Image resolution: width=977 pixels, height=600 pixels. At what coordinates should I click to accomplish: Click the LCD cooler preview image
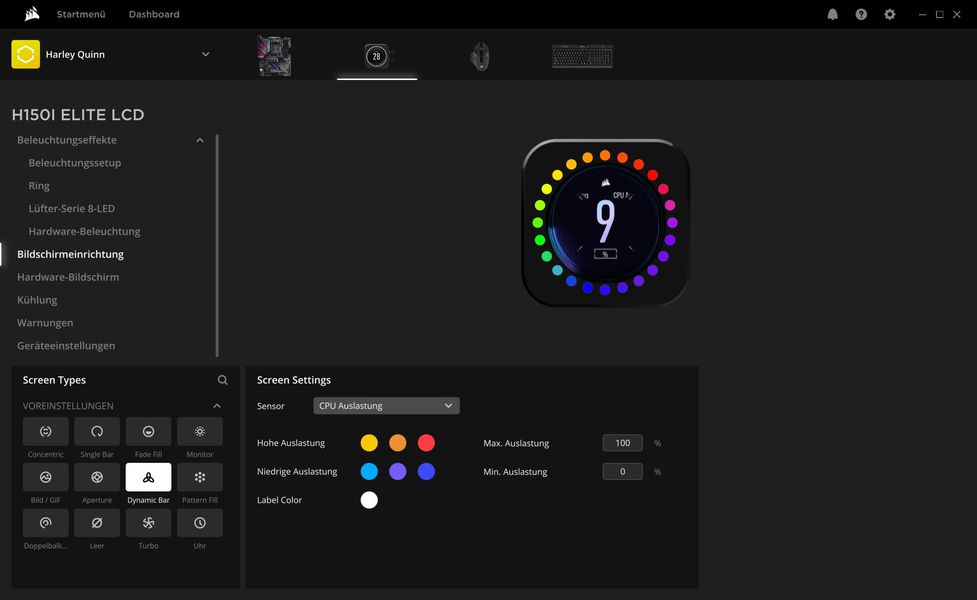pyautogui.click(x=605, y=222)
